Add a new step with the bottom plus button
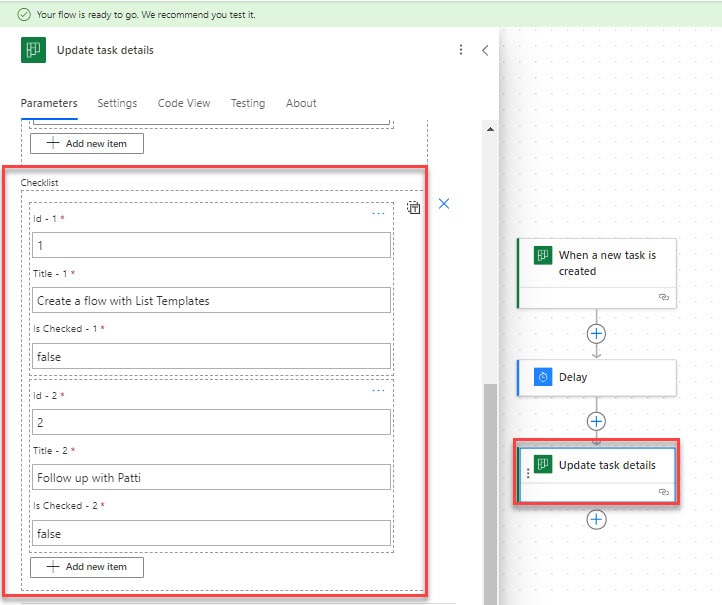The width and height of the screenshot is (722, 605). tap(596, 520)
